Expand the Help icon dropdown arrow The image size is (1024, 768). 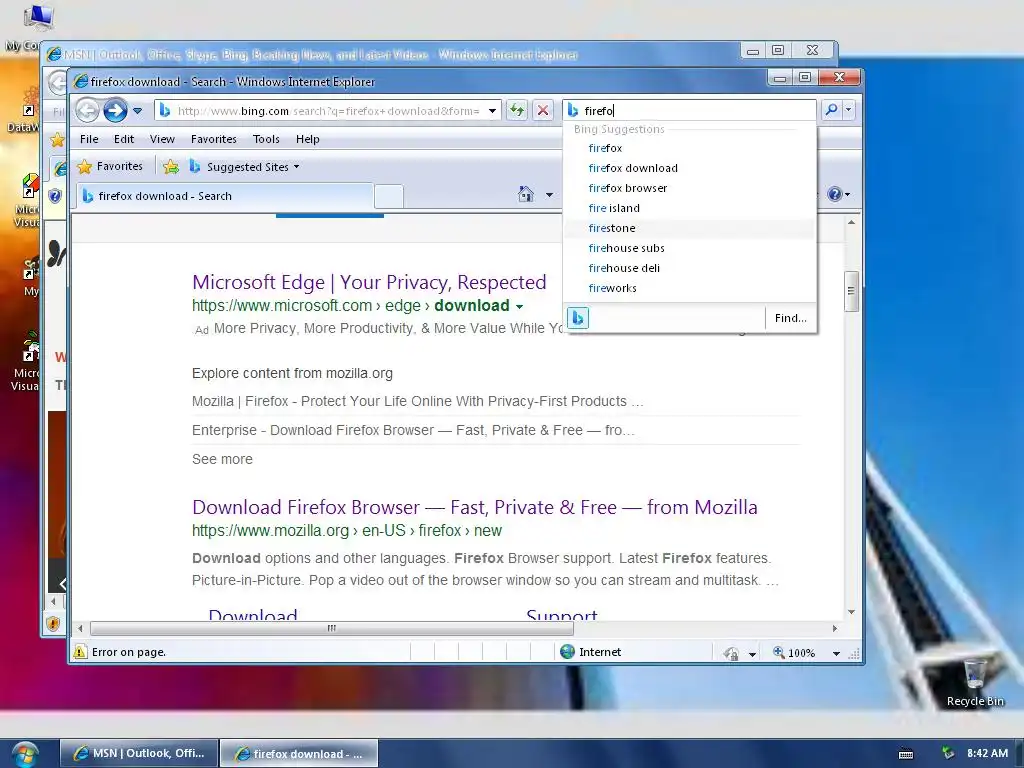(x=848, y=195)
